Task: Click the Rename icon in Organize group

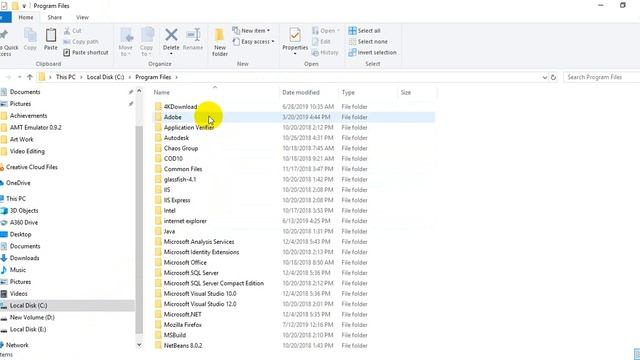Action: [x=193, y=35]
